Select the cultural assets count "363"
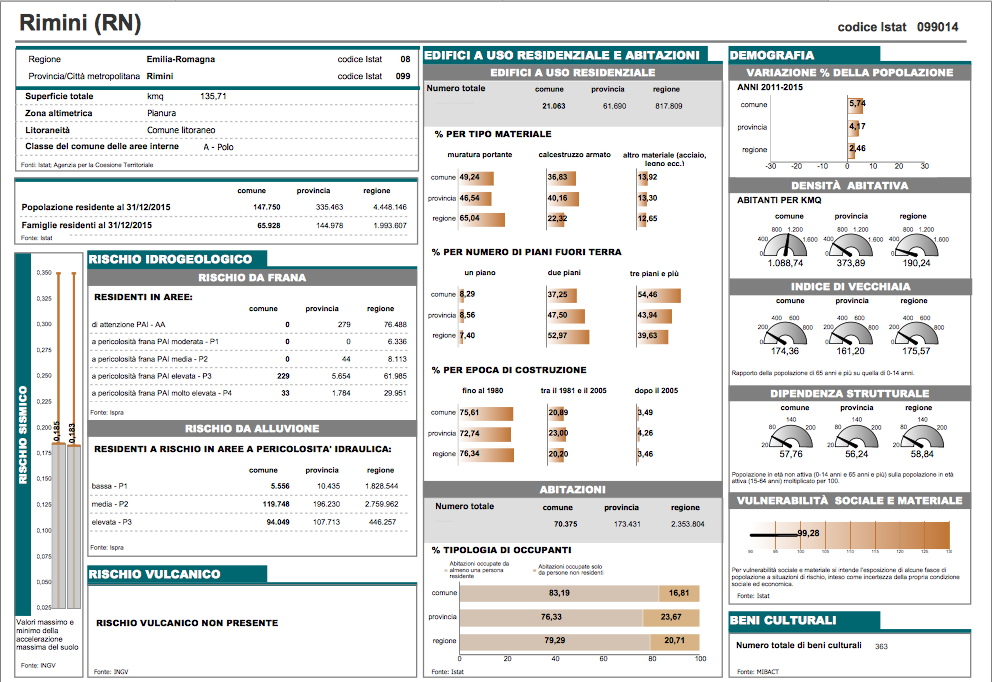This screenshot has height=682, width=992. click(x=881, y=647)
